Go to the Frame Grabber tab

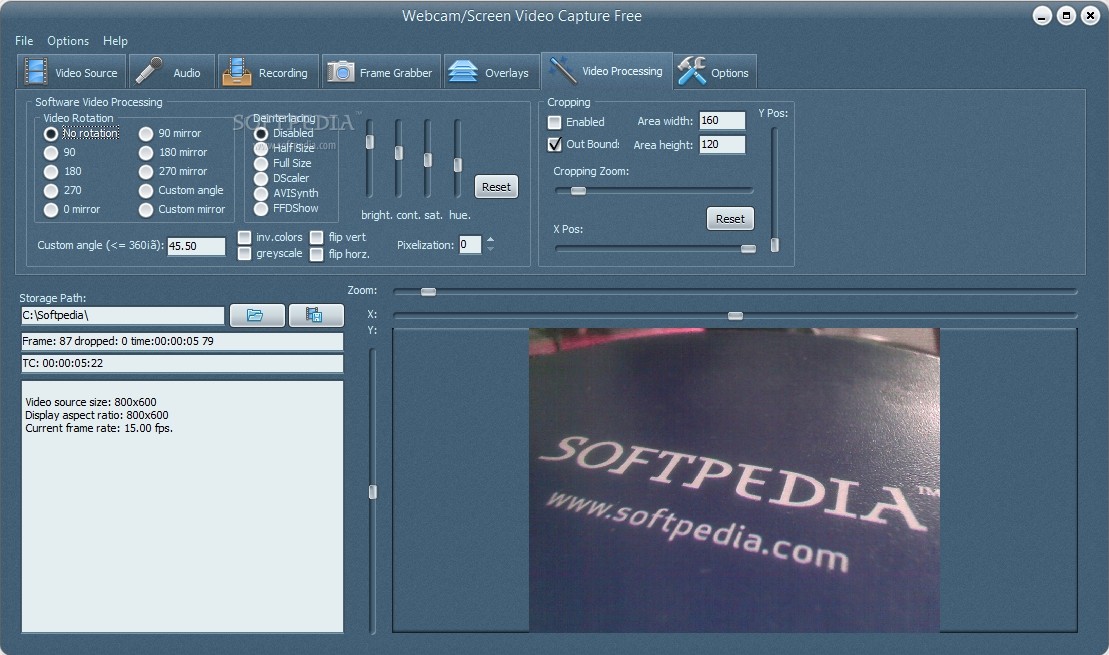point(381,72)
